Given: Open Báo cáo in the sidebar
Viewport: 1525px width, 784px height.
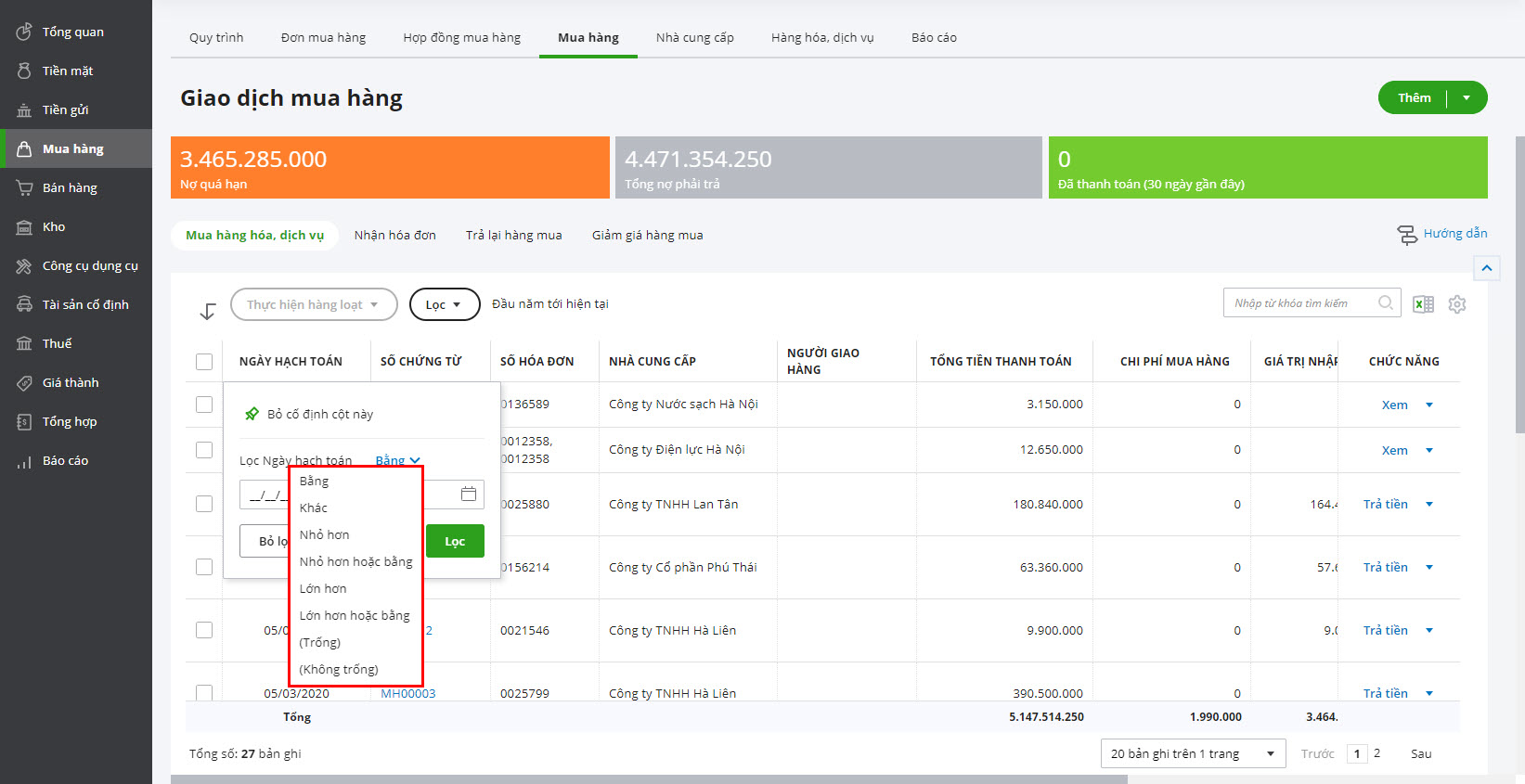Looking at the screenshot, I should pos(65,460).
